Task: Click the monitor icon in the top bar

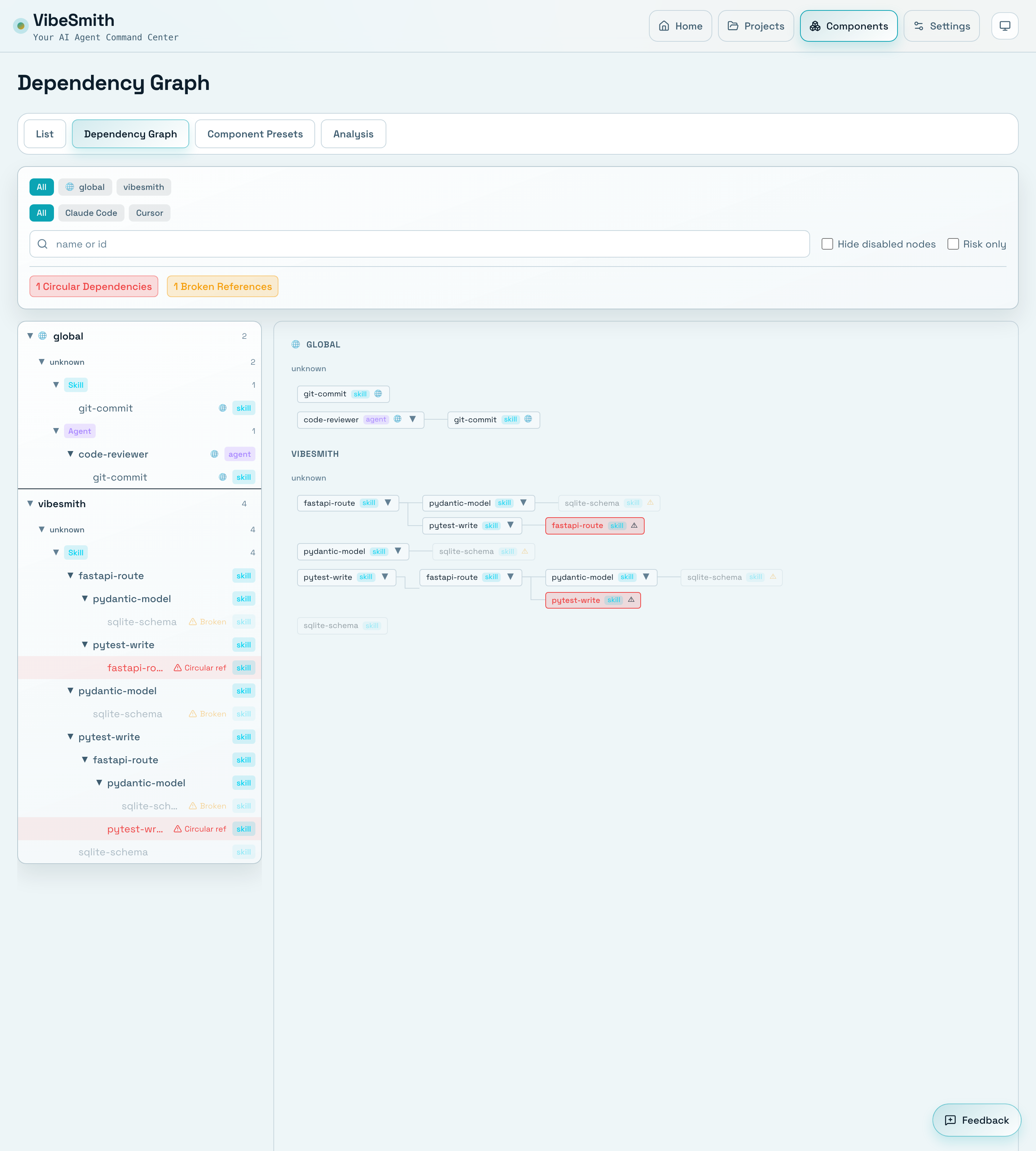Action: coord(1005,25)
